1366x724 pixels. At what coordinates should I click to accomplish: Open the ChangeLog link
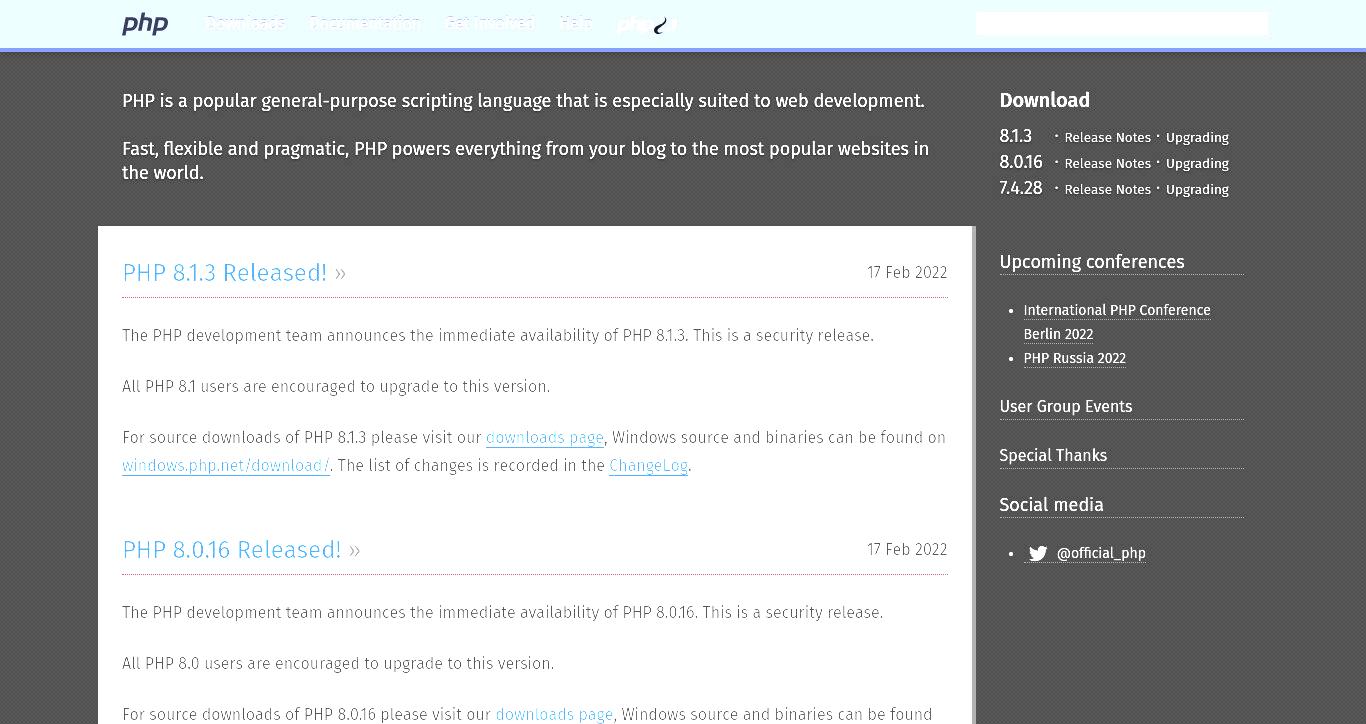(648, 466)
